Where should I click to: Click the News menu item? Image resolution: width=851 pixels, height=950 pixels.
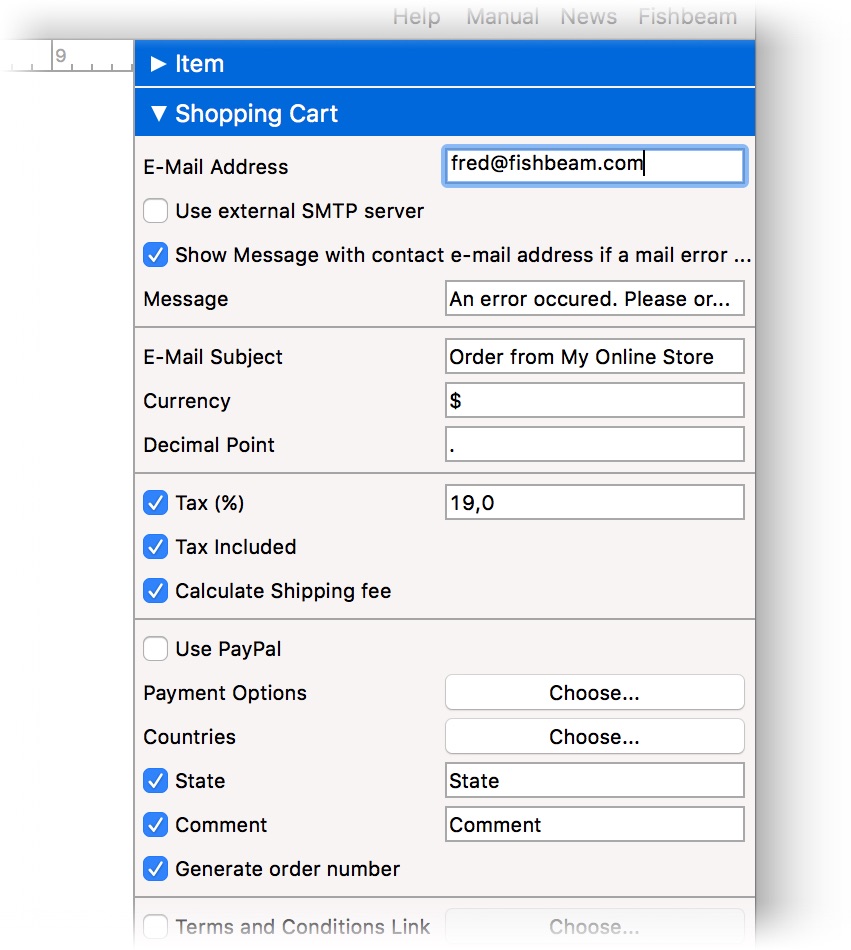pos(588,17)
